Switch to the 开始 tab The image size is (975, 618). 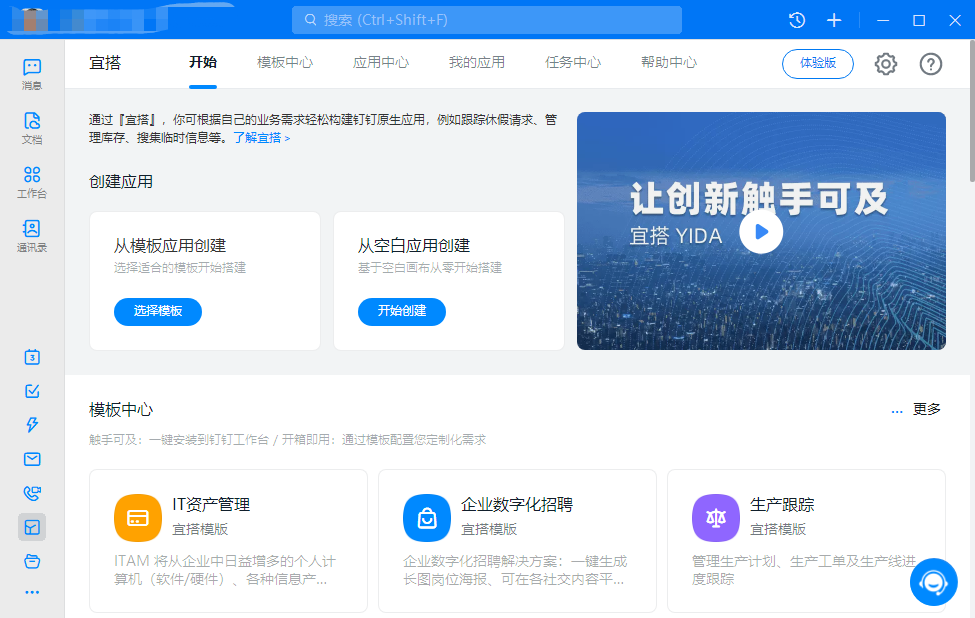point(203,62)
